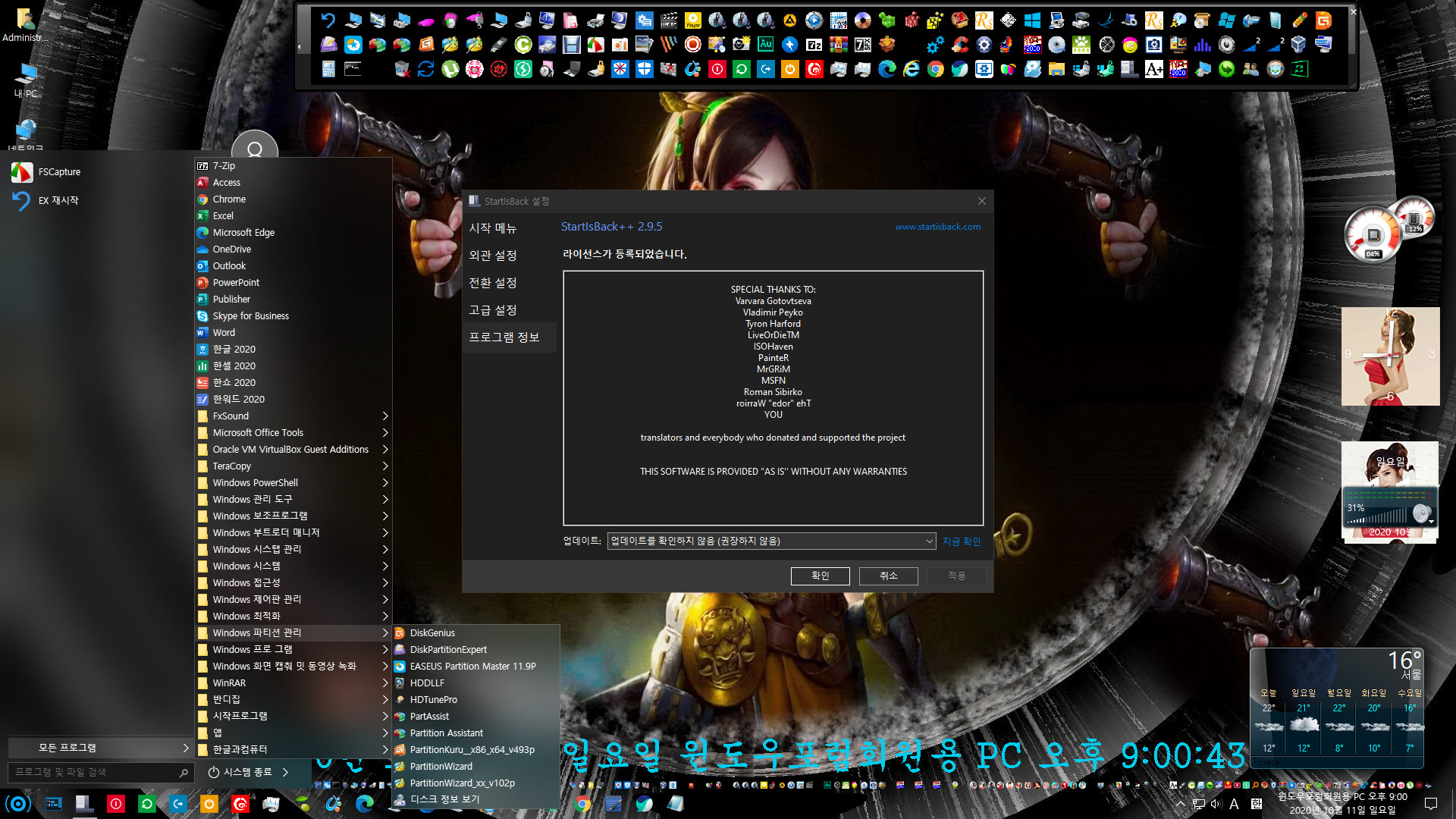Image resolution: width=1456 pixels, height=819 pixels.
Task: Open WinRAR icon in the dock
Action: click(838, 45)
